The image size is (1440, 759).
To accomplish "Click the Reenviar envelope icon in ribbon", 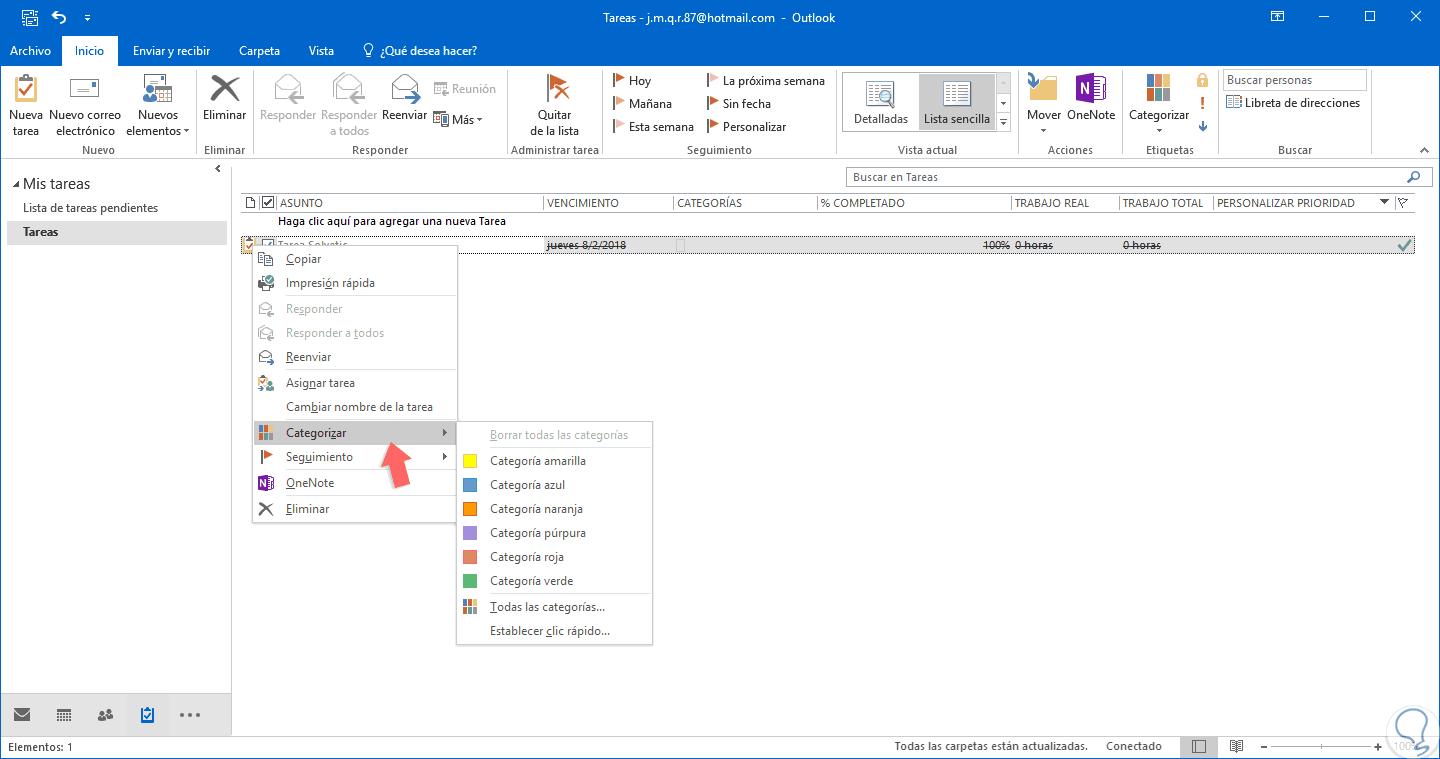I will (404, 89).
